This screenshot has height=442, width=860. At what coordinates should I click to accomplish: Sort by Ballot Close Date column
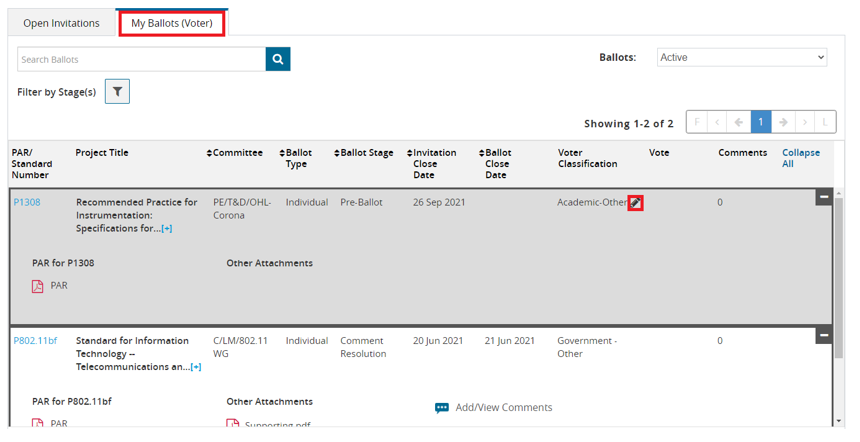[x=495, y=164]
